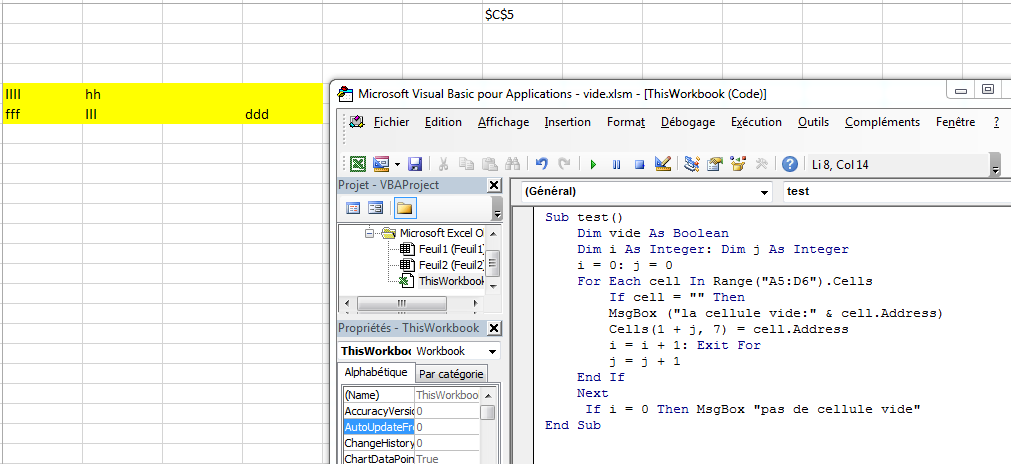Close the Propriétés - ThisWorkbook panel

pos(494,328)
